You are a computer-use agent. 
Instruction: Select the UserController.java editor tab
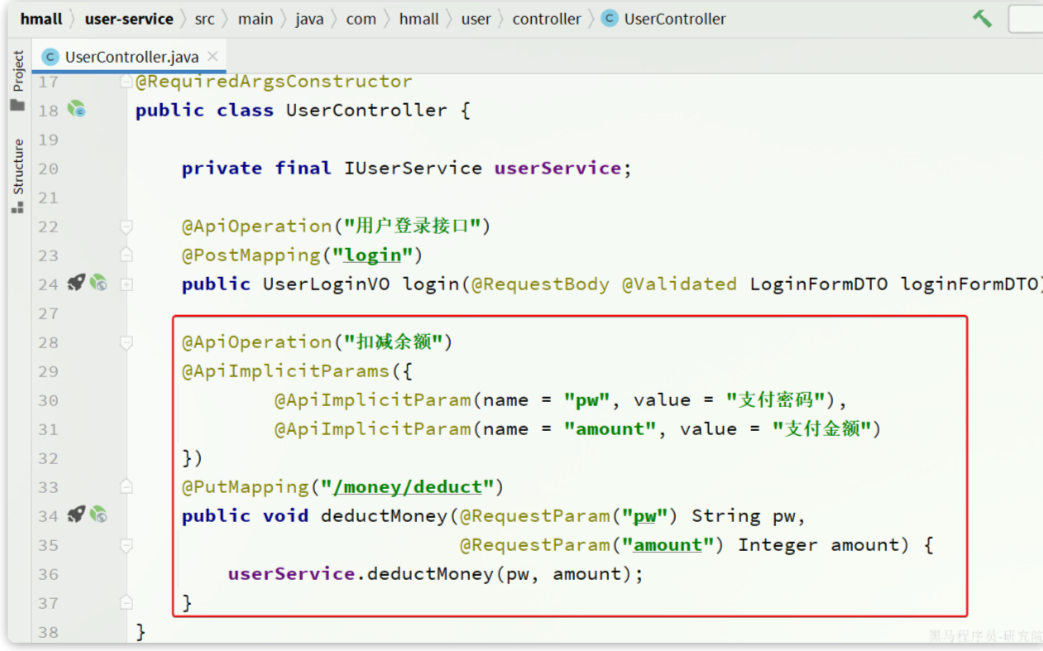(x=131, y=57)
